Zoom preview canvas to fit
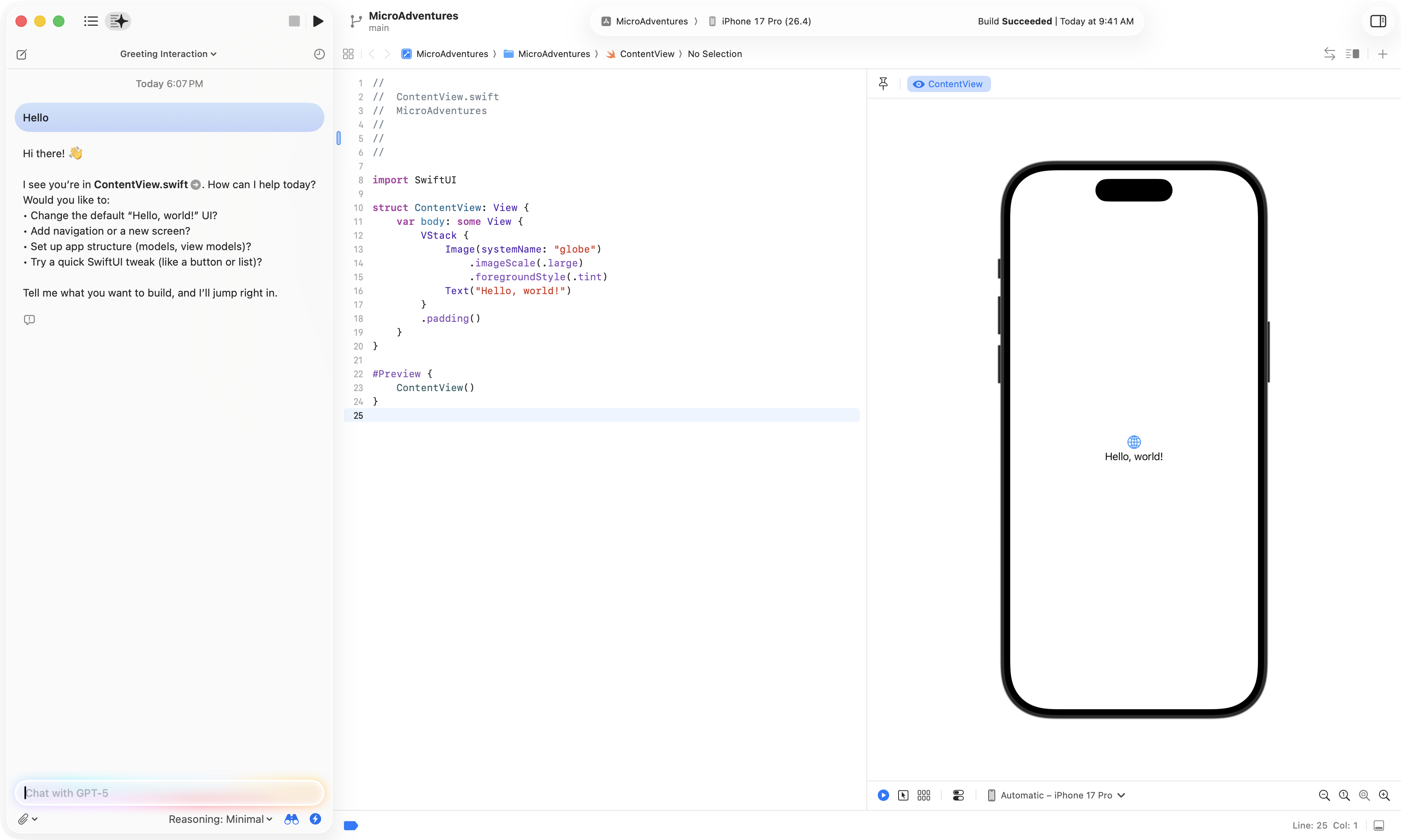Screen dimensions: 1401x840 [1364, 795]
